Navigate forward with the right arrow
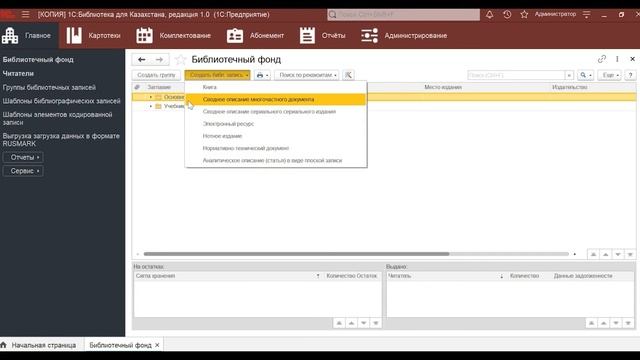This screenshot has height=360, width=640. point(159,60)
